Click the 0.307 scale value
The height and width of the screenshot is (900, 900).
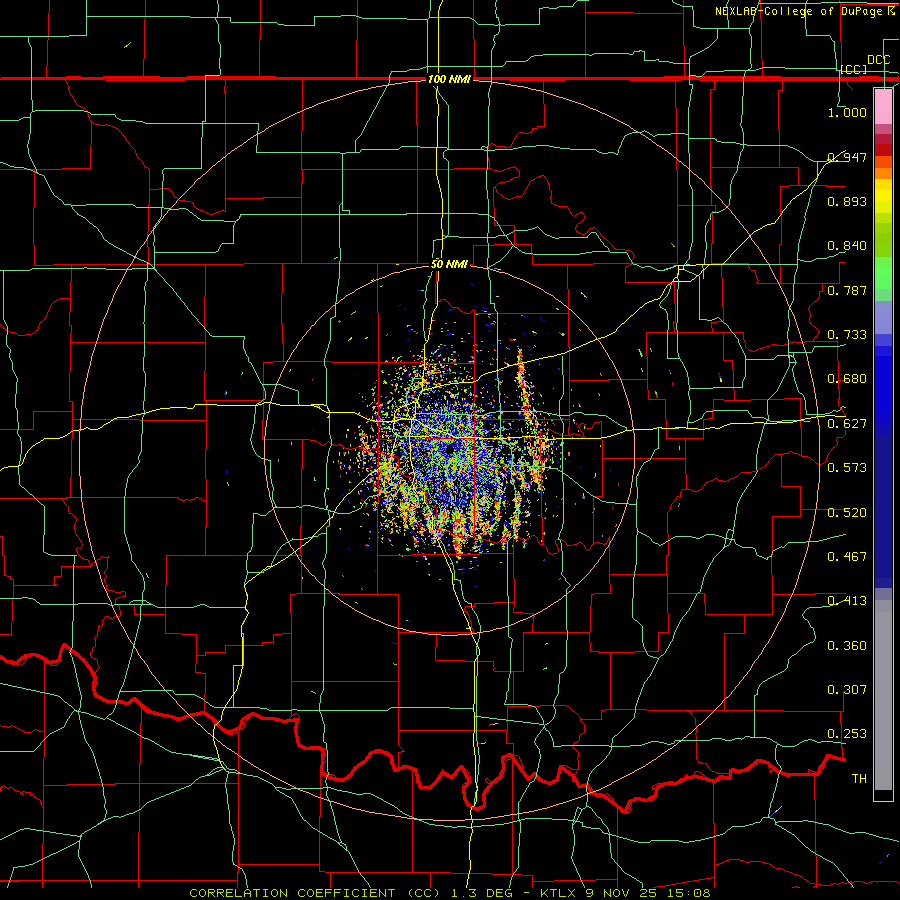click(x=847, y=689)
